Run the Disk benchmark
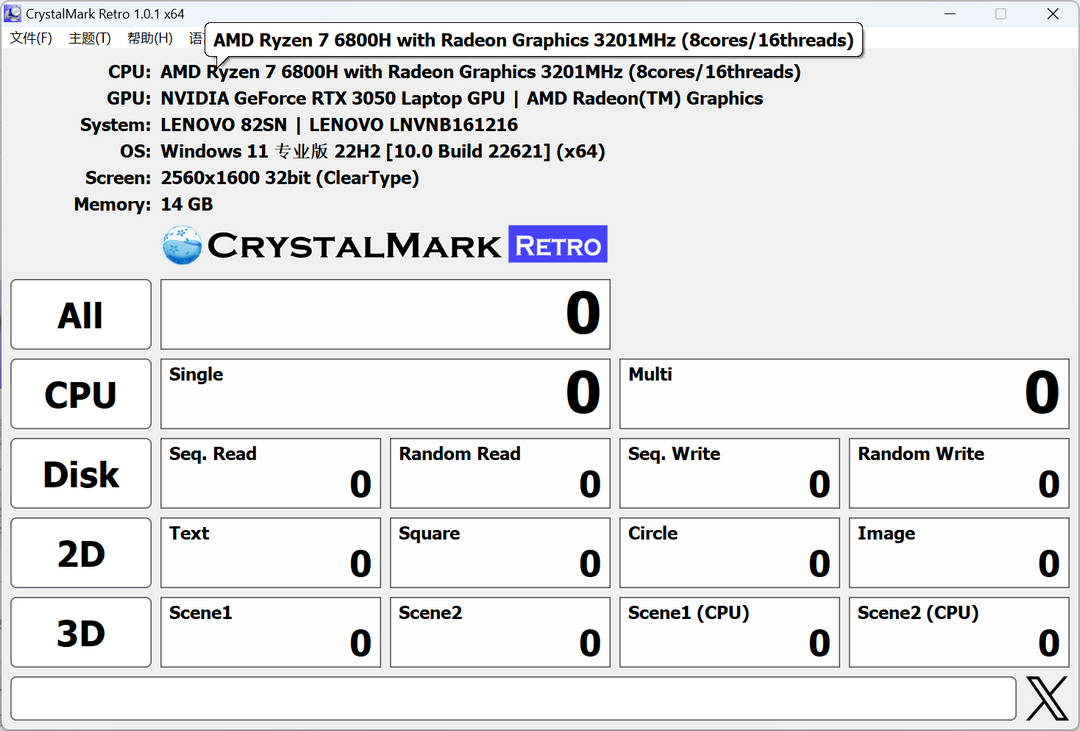This screenshot has height=731, width=1080. click(x=80, y=473)
